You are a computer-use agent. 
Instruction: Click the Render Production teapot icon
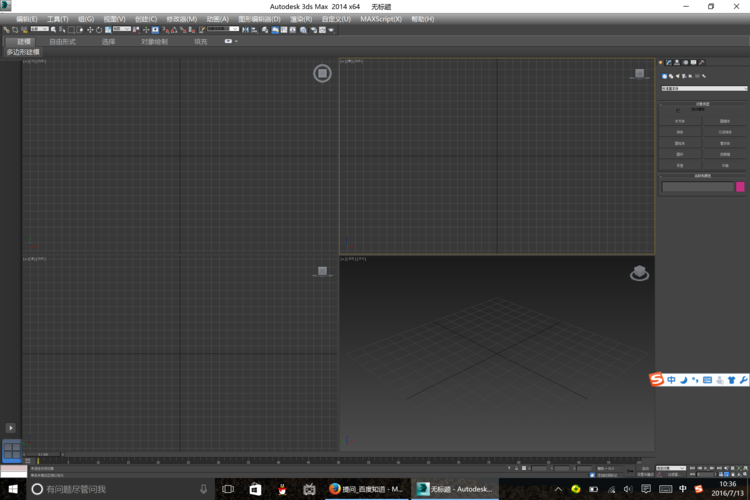(x=331, y=30)
